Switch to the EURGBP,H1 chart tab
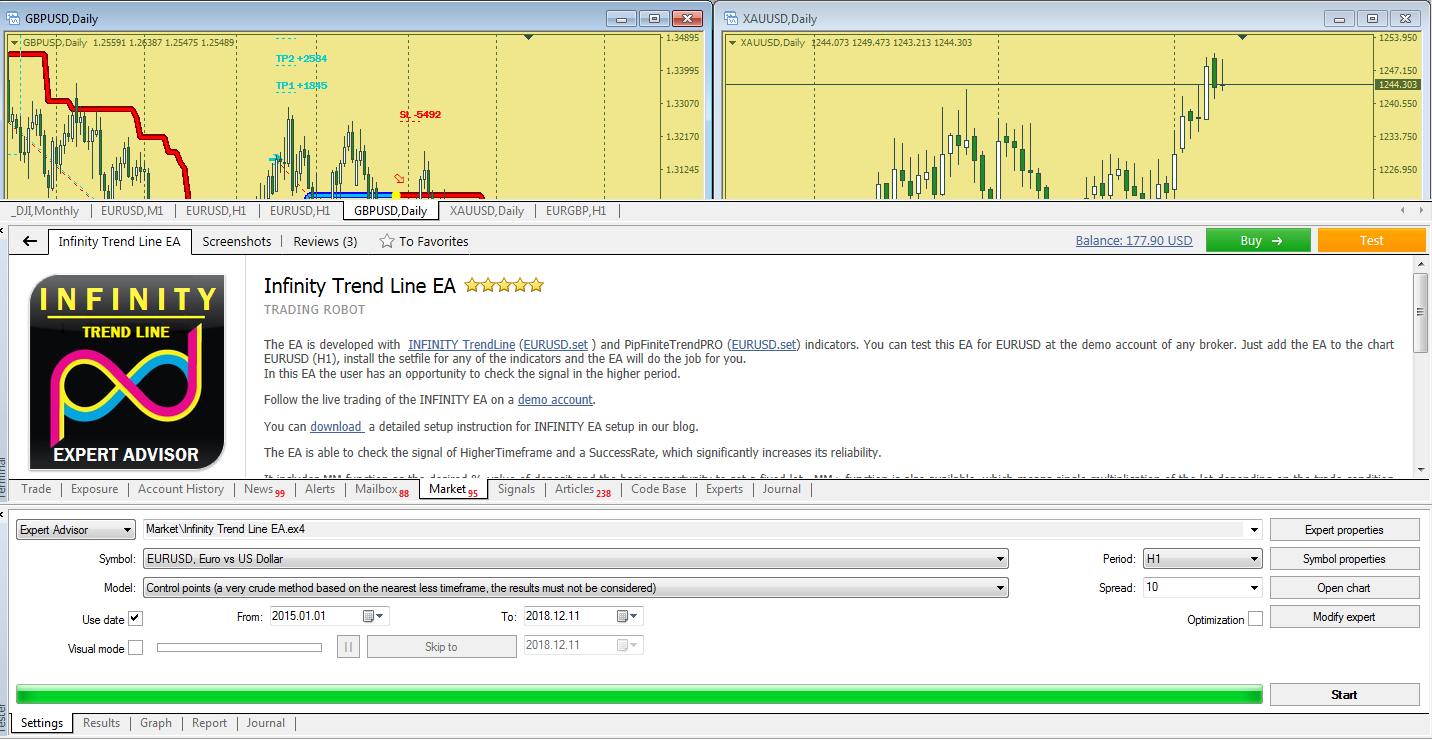This screenshot has width=1432, height=740. 575,211
